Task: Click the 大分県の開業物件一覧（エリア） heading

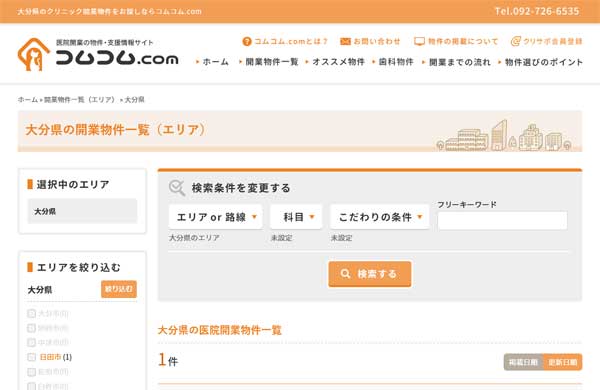Action: [115, 130]
